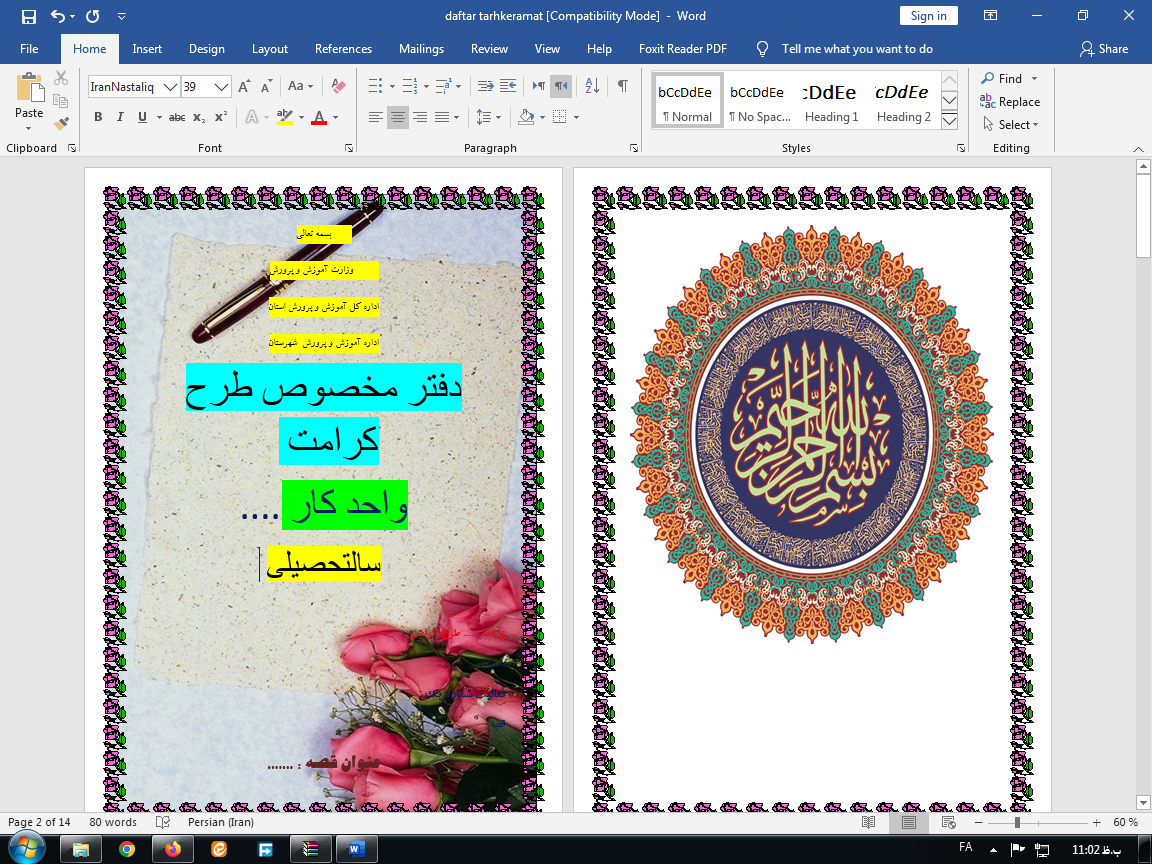
Task: Toggle strikethrough formatting
Action: [177, 118]
